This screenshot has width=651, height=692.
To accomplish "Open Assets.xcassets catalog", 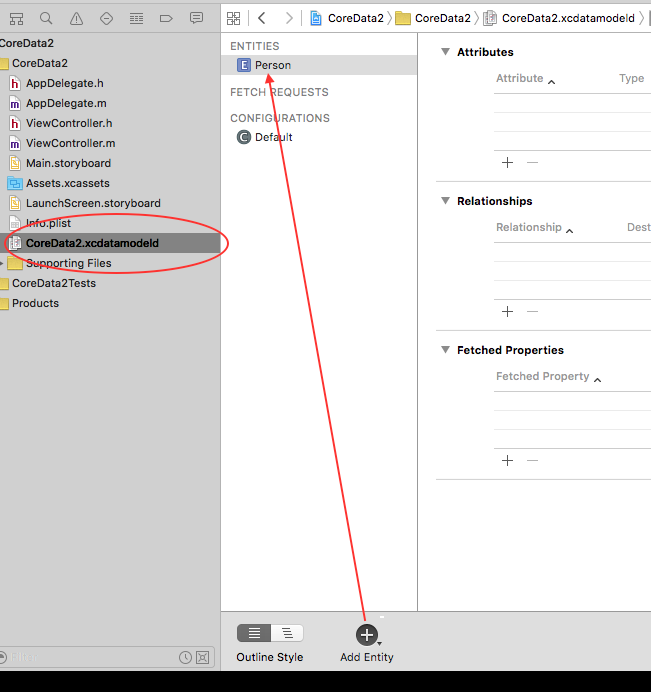I will click(x=68, y=183).
